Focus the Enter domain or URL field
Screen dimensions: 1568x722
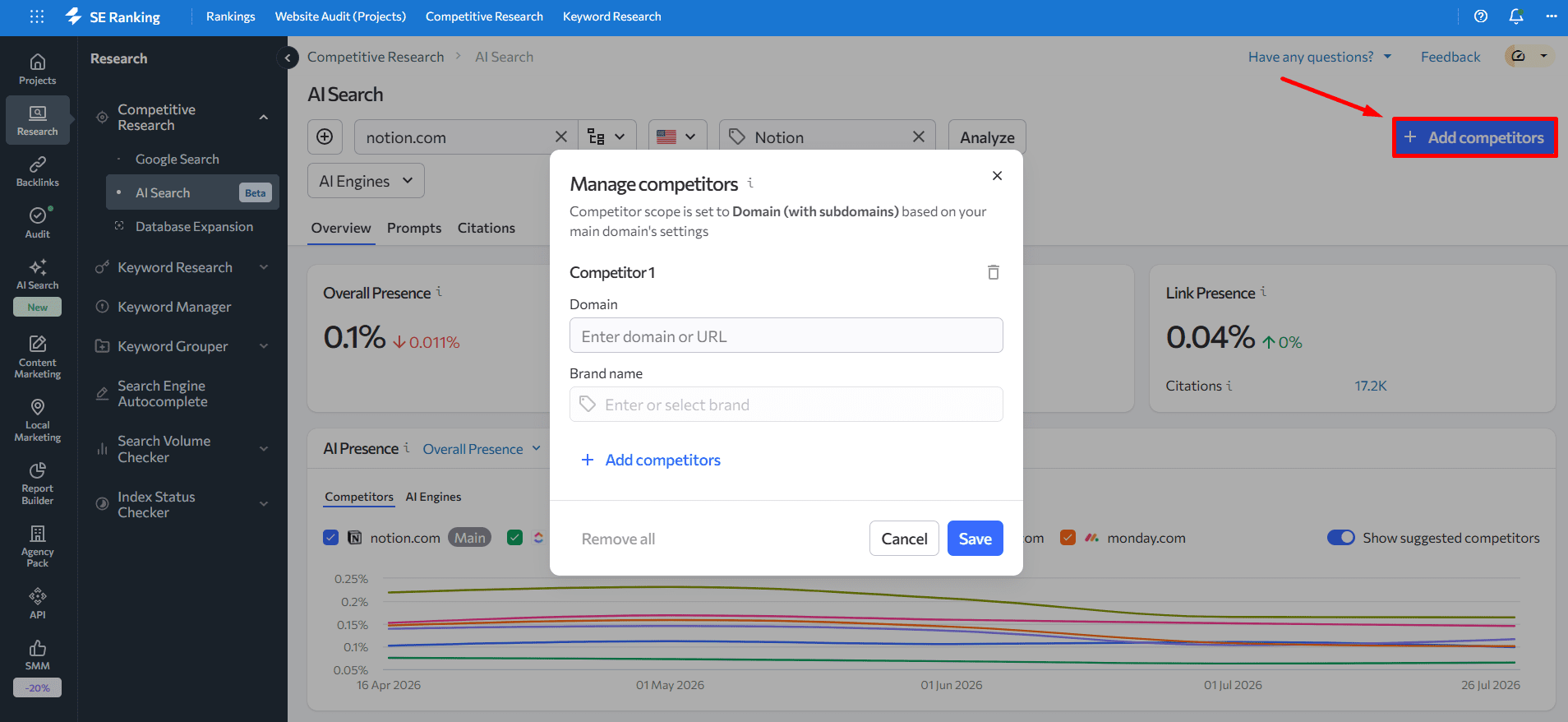[x=786, y=336]
